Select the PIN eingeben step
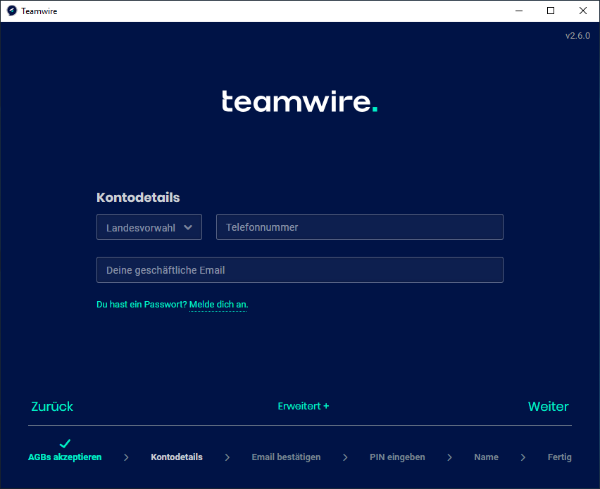600x489 pixels. [396, 457]
